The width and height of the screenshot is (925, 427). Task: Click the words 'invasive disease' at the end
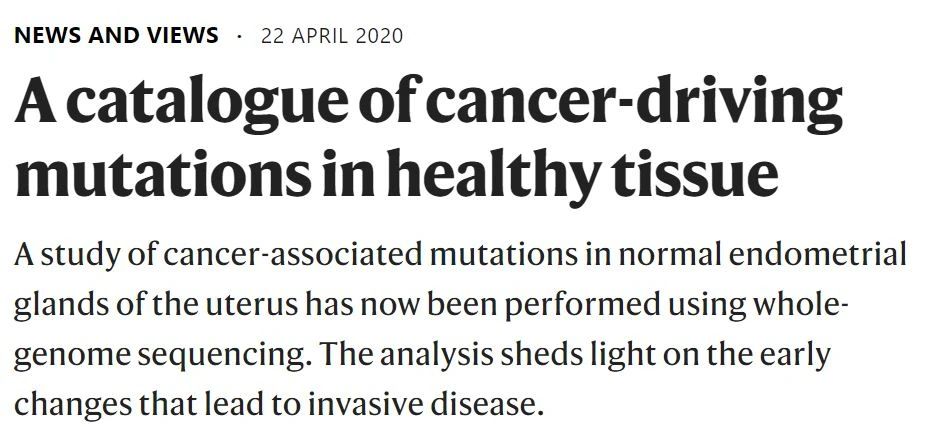[424, 405]
